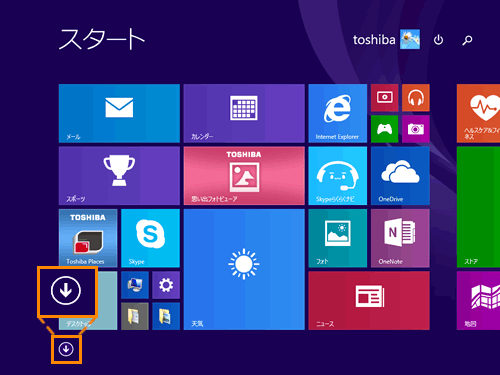Open the Music headphones tile
The height and width of the screenshot is (375, 500).
(x=416, y=98)
